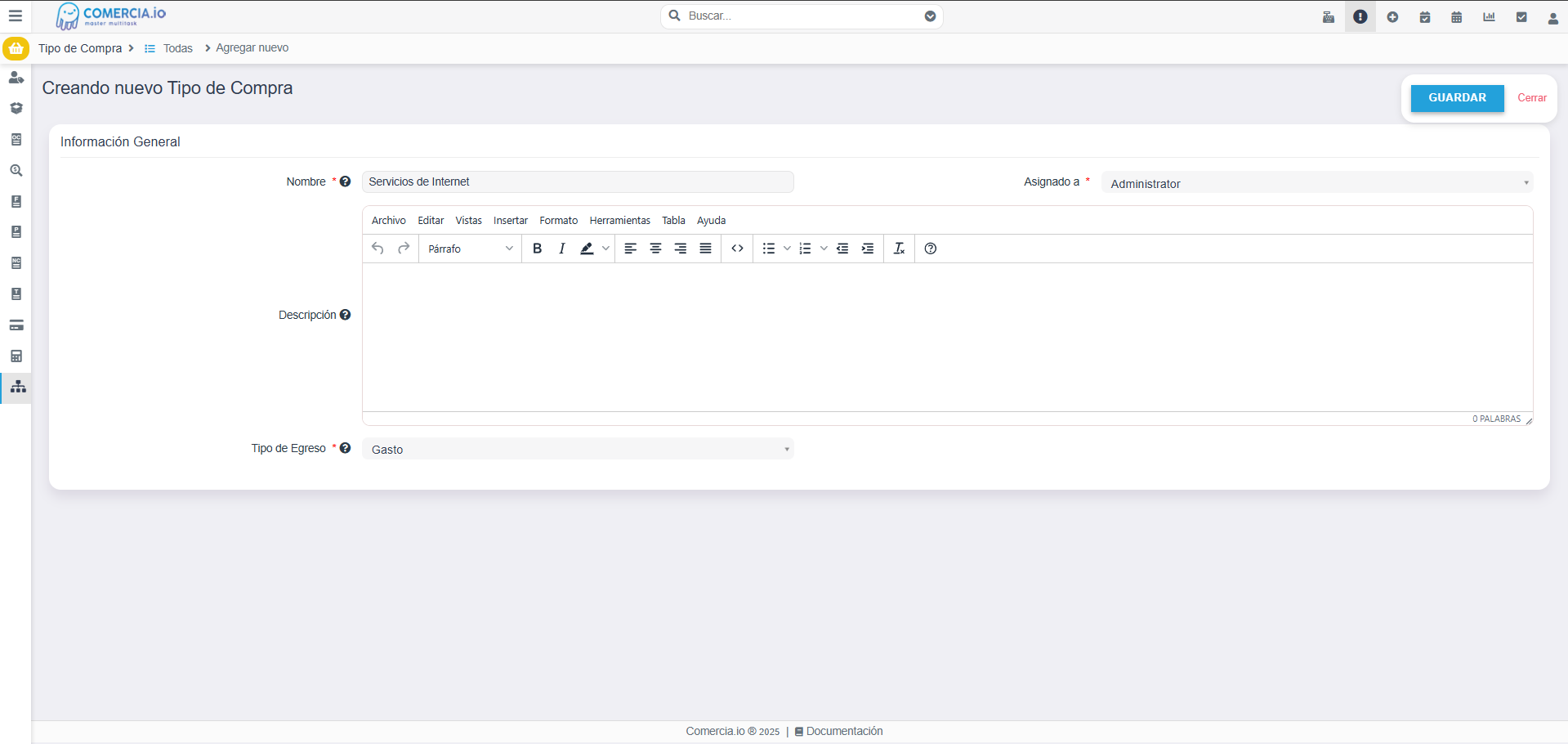This screenshot has width=1568, height=744.
Task: Align text right
Action: coord(681,249)
